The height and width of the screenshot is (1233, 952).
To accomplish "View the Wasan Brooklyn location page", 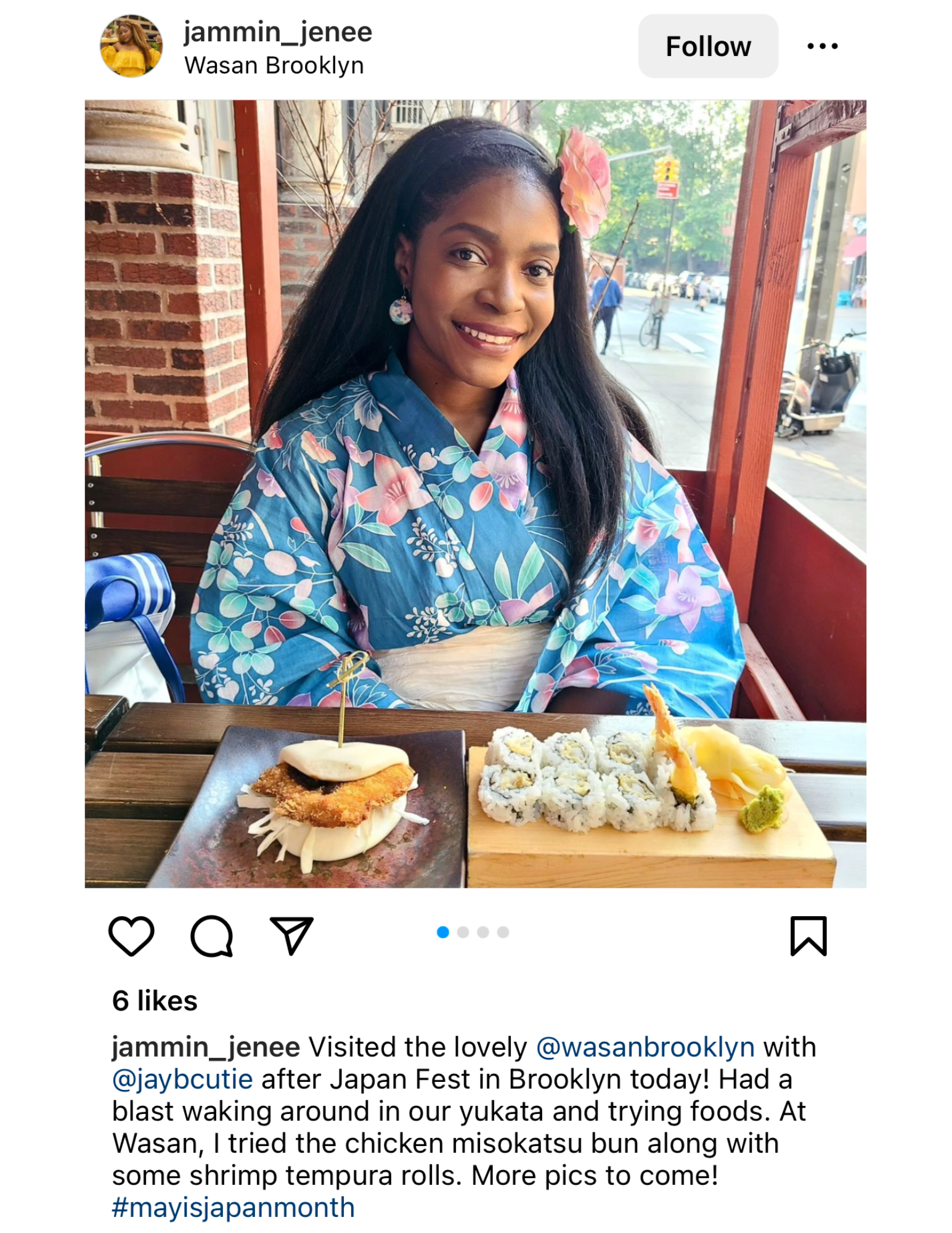I will point(274,65).
